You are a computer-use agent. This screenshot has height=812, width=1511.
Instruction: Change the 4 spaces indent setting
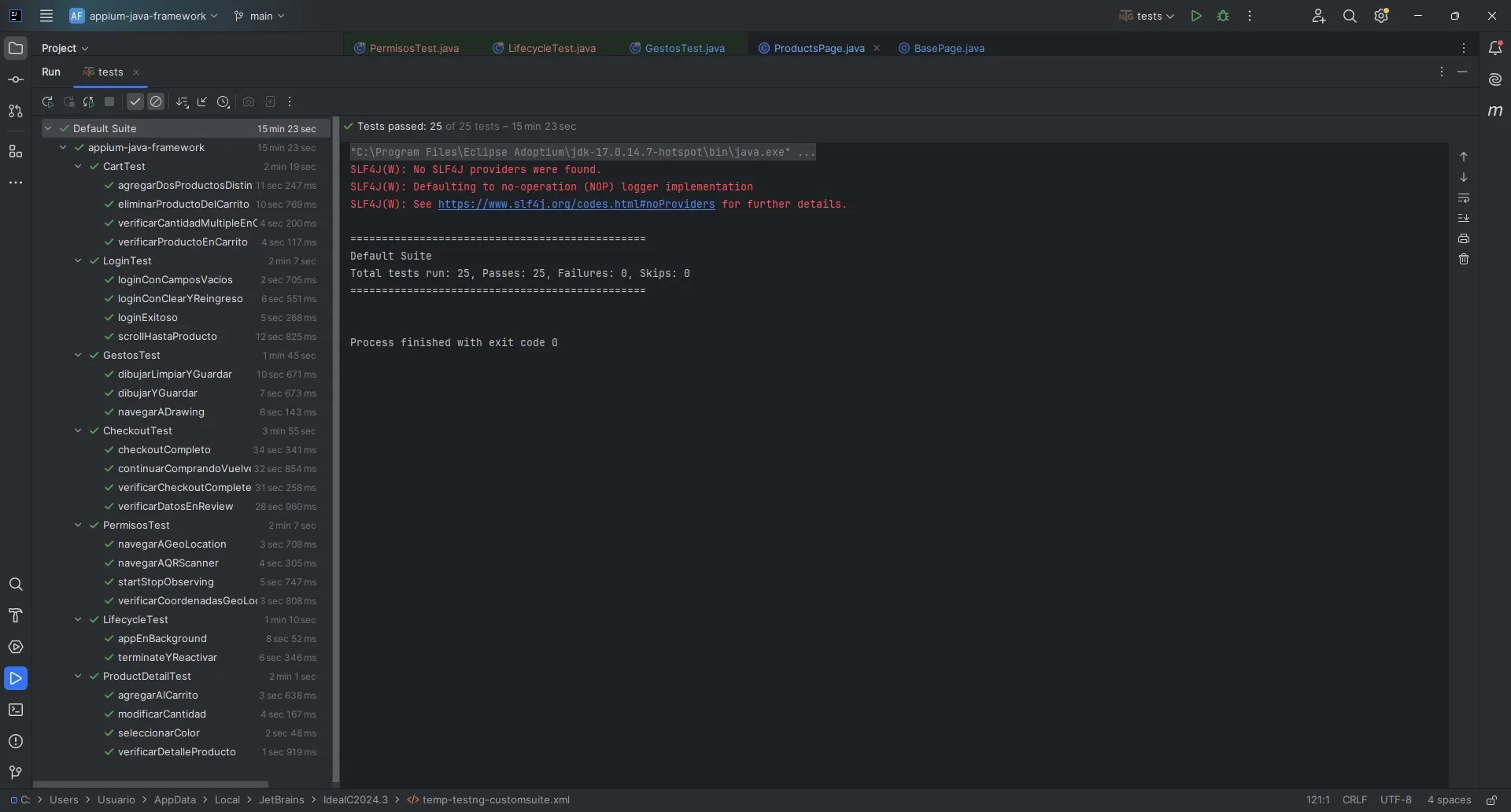[x=1449, y=800]
